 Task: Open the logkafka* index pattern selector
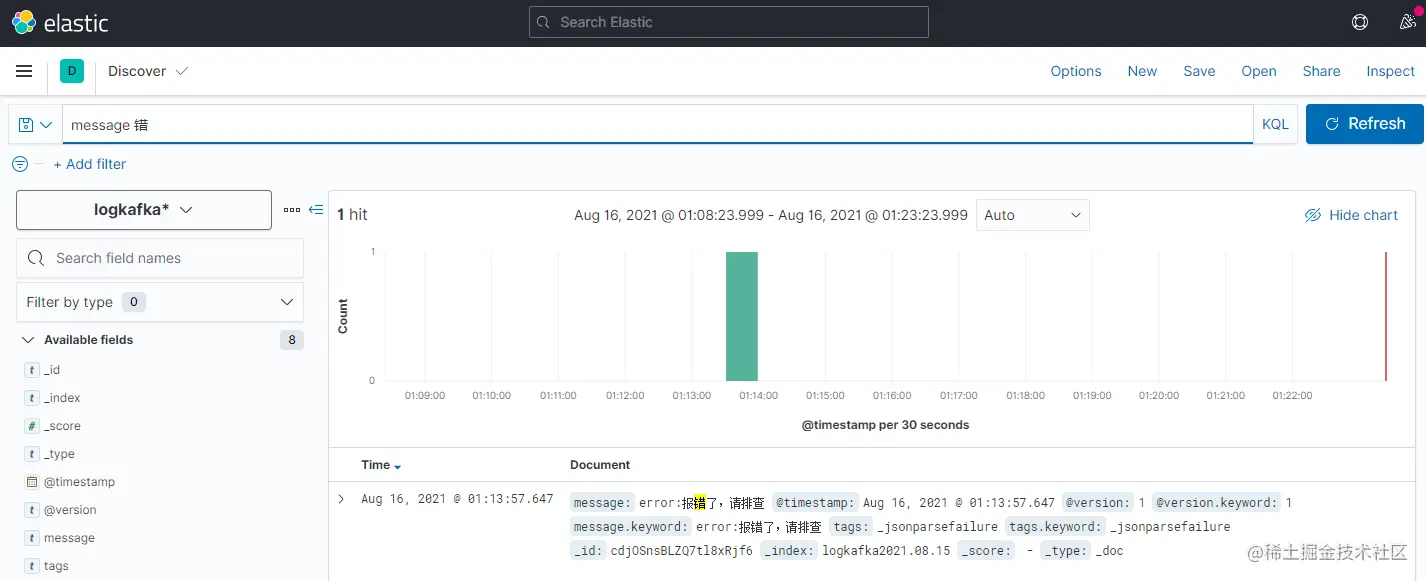click(x=144, y=210)
